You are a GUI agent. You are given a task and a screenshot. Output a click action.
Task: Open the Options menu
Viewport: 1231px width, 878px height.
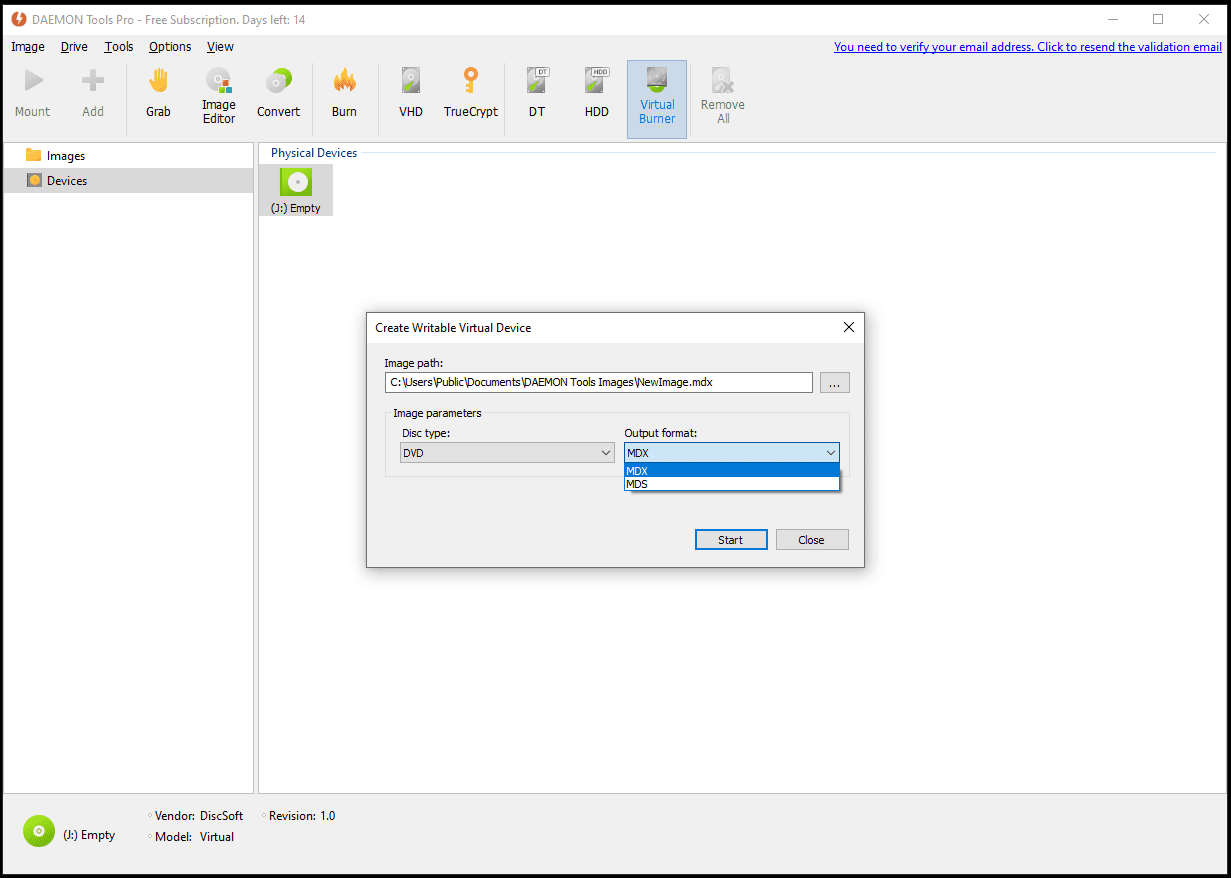click(170, 47)
